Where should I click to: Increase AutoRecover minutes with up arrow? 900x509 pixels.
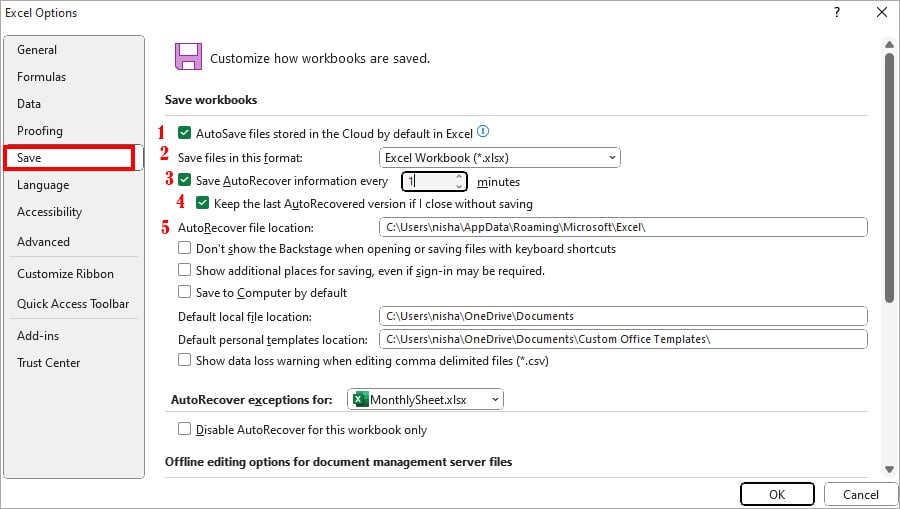pos(459,177)
